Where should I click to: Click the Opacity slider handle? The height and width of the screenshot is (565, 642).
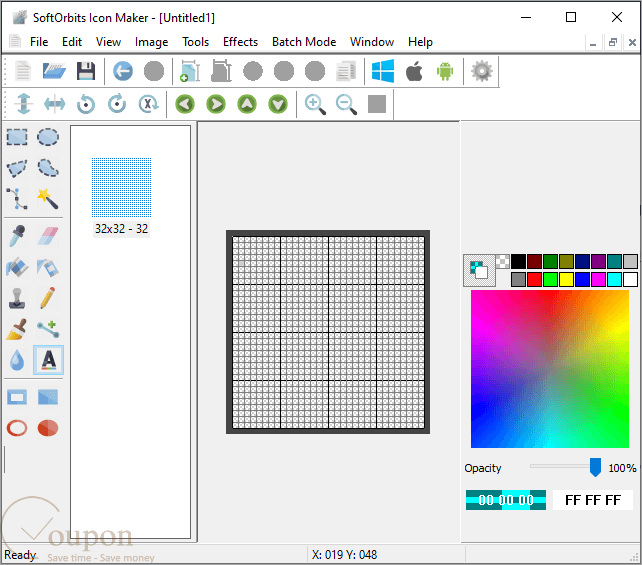tap(595, 468)
